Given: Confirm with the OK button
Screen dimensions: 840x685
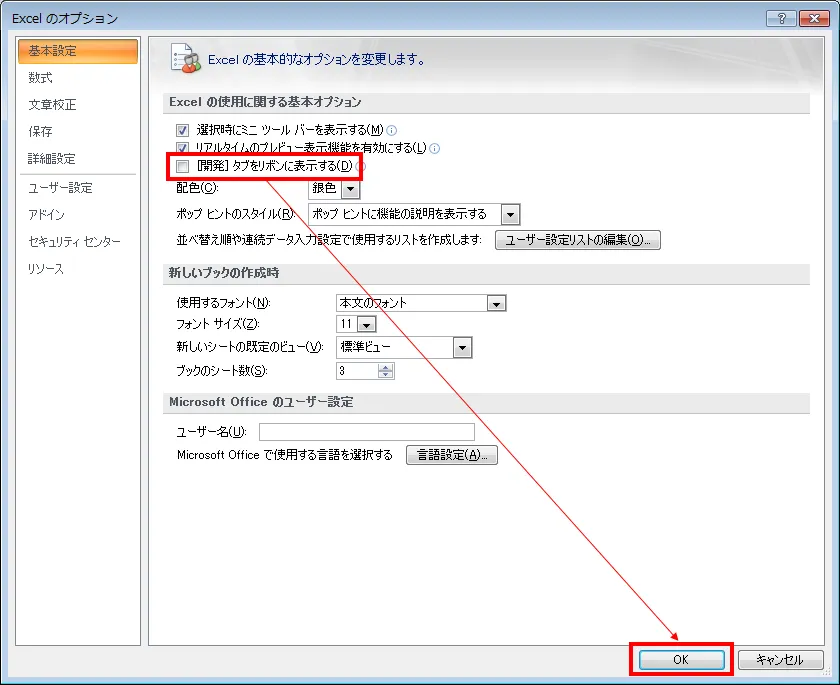Looking at the screenshot, I should pyautogui.click(x=681, y=660).
